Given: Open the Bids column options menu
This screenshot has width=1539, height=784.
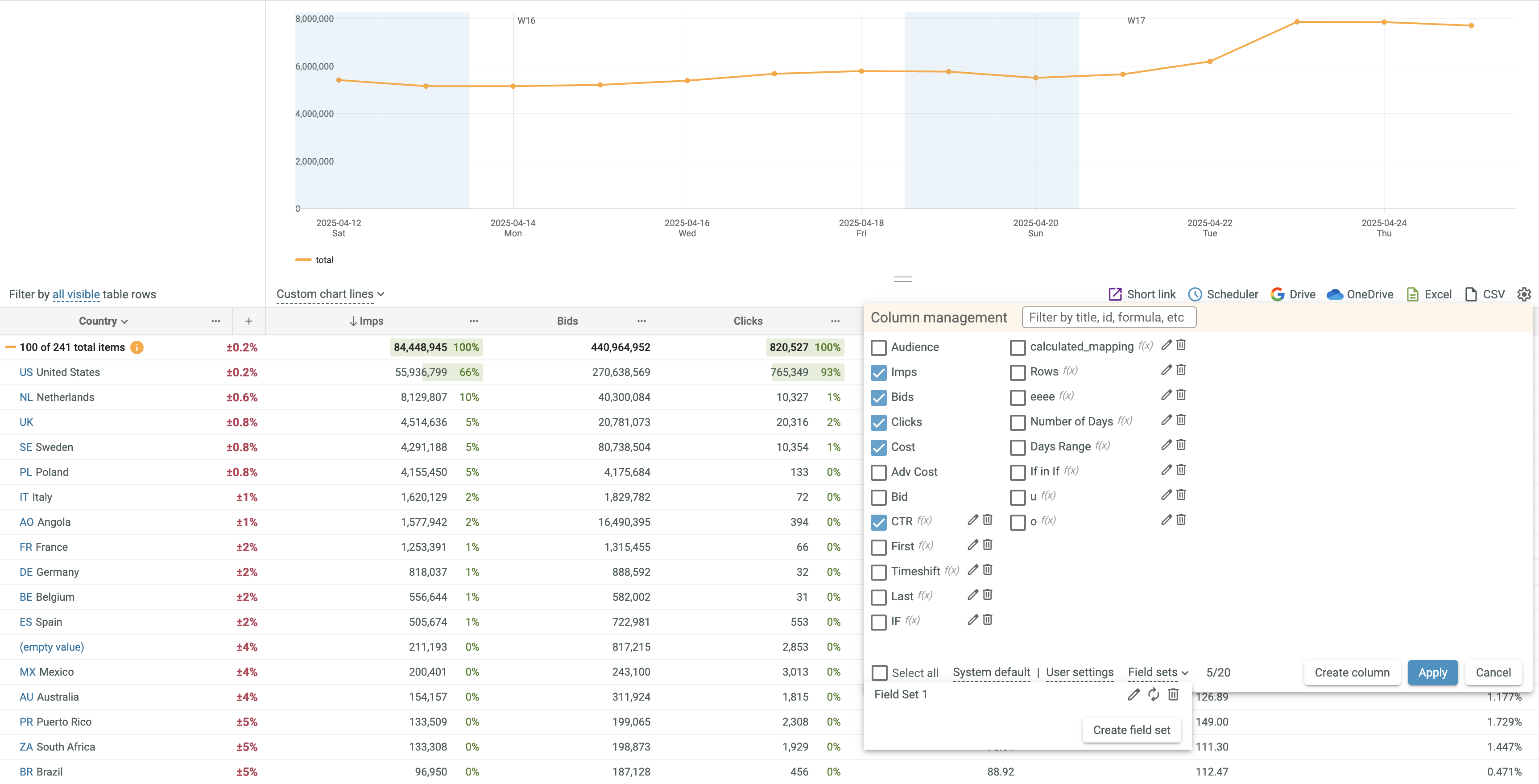Looking at the screenshot, I should (641, 321).
